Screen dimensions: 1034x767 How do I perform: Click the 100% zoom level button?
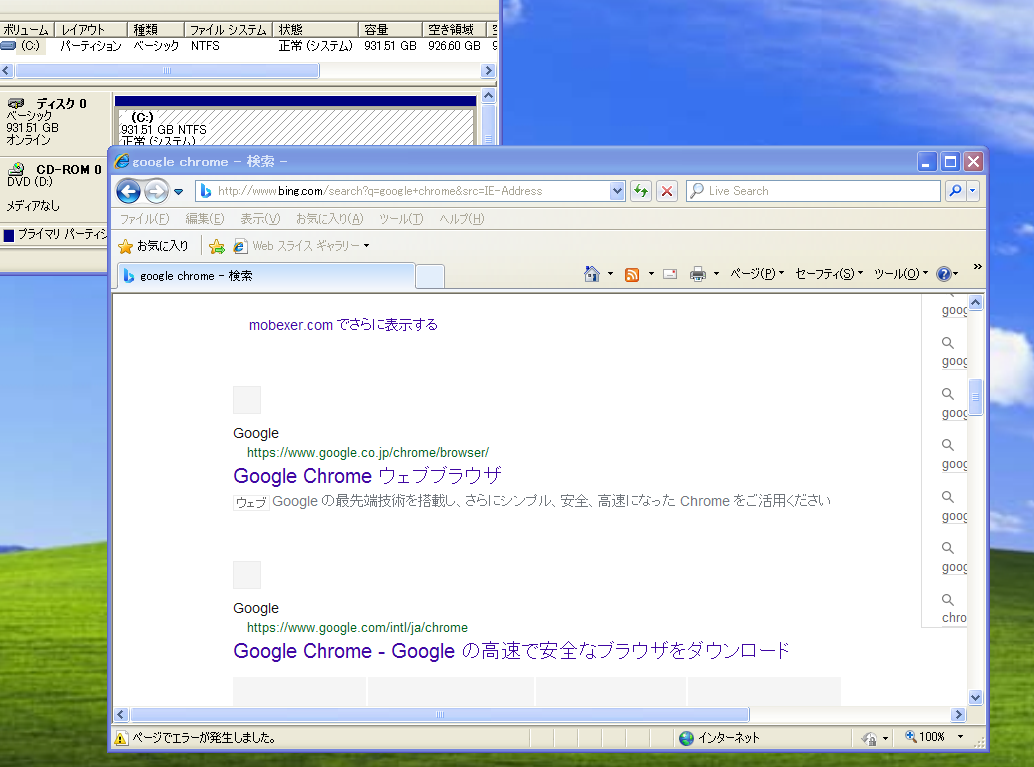(926, 737)
